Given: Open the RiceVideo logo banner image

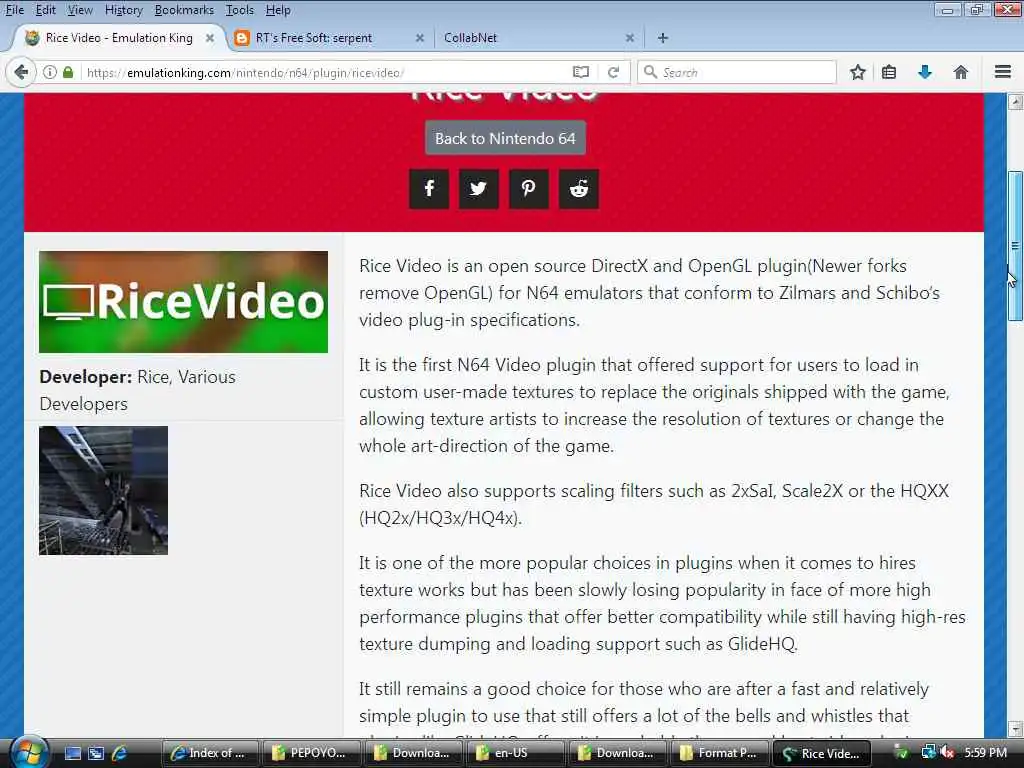Looking at the screenshot, I should 184,302.
